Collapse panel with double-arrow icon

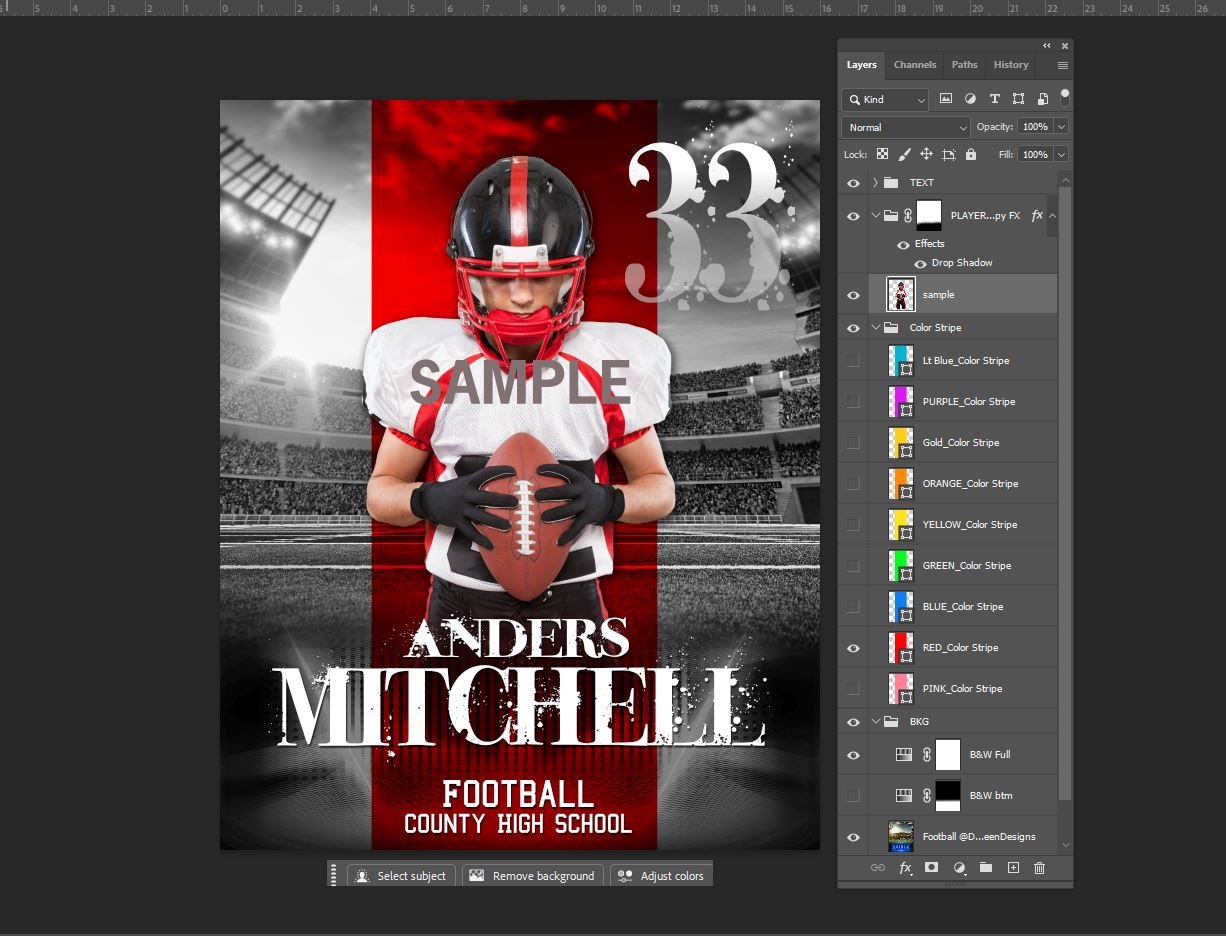click(1047, 46)
